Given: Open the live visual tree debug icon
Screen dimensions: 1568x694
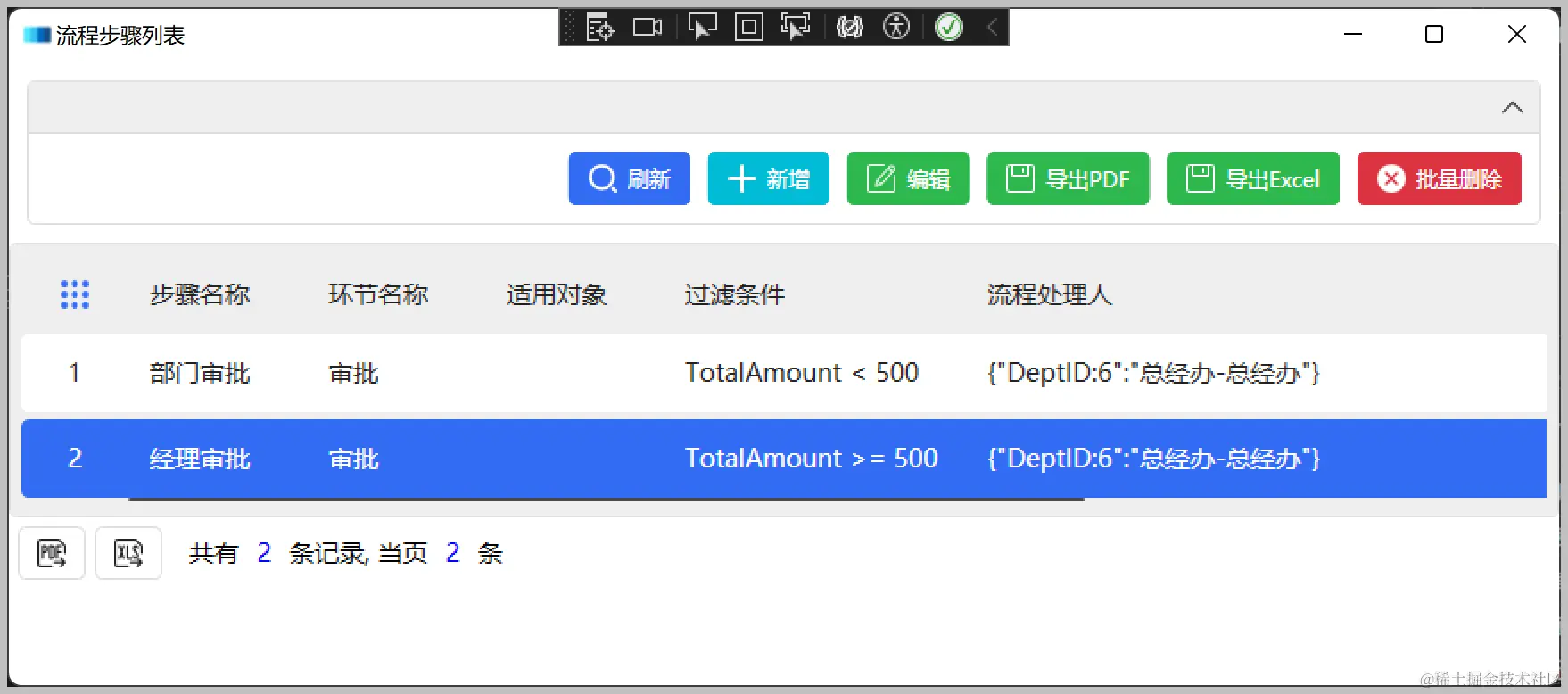Looking at the screenshot, I should (600, 28).
